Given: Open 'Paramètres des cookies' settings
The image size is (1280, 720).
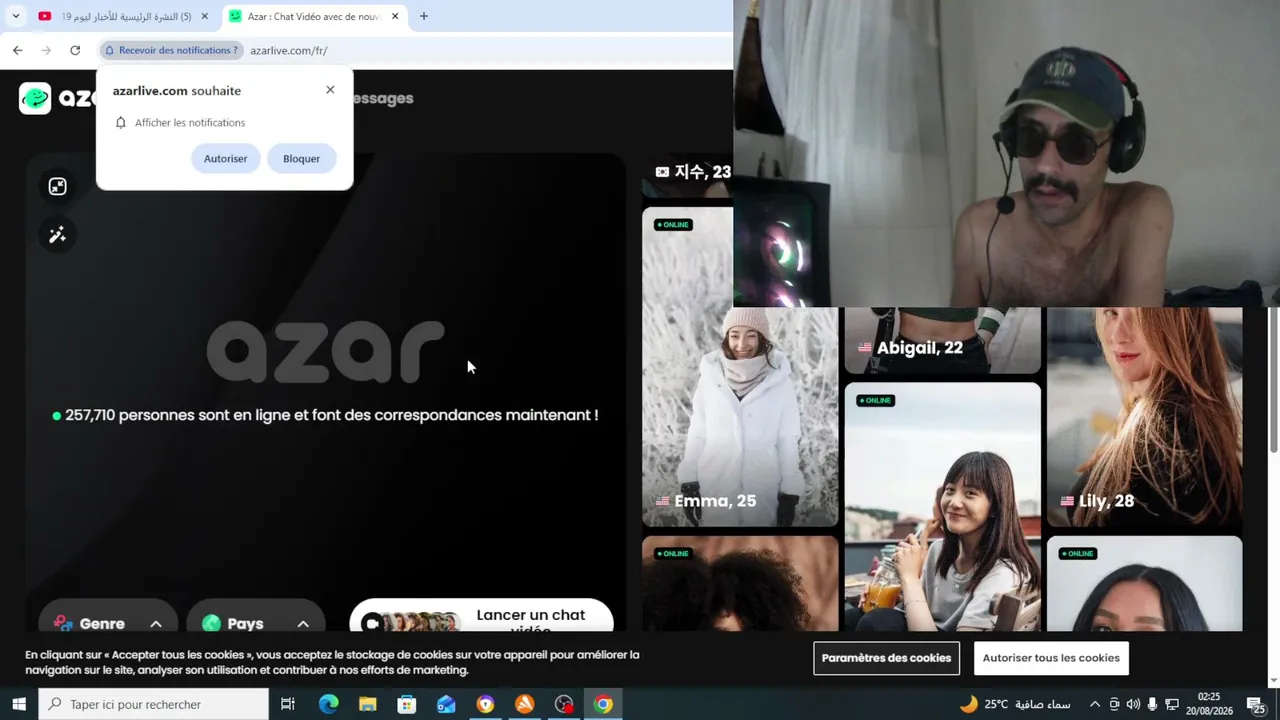Looking at the screenshot, I should tap(886, 658).
